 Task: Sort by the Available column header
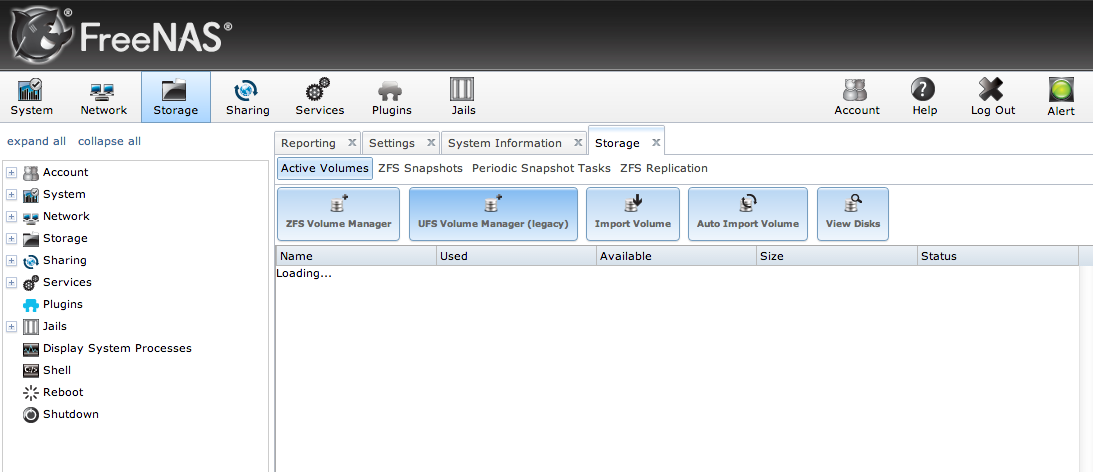[x=677, y=256]
